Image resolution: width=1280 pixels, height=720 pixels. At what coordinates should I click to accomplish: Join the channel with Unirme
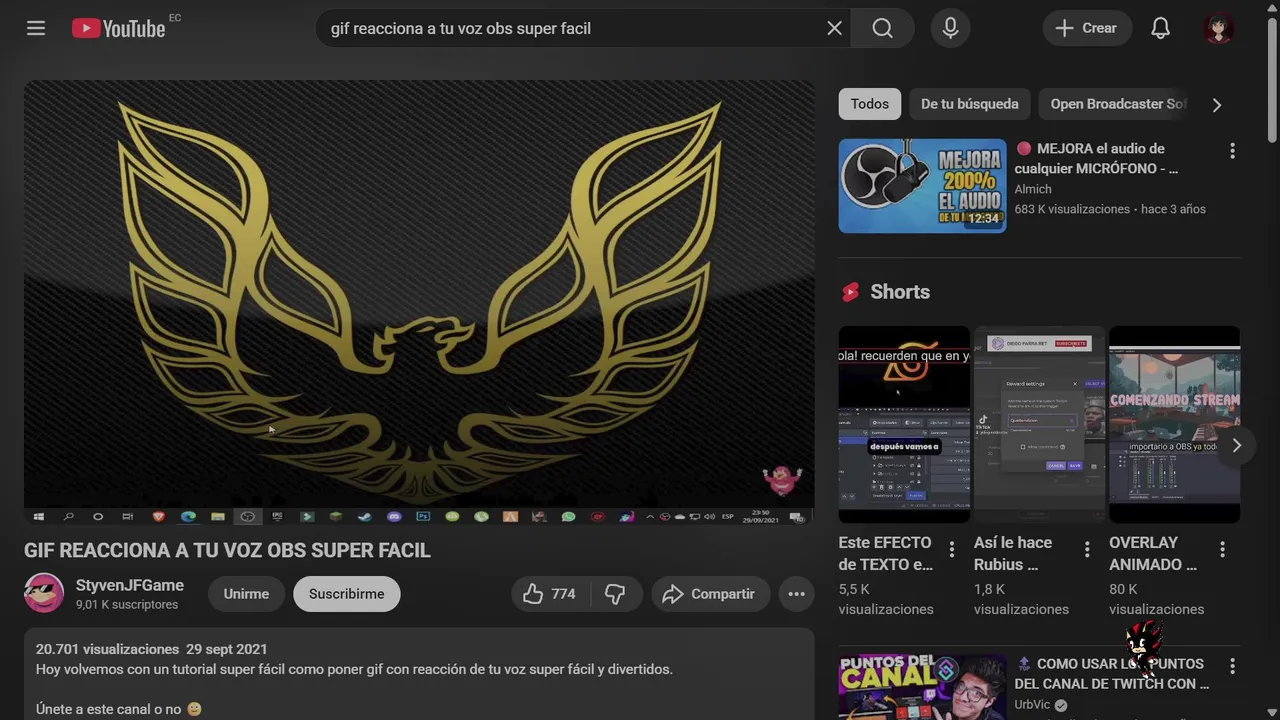(246, 594)
